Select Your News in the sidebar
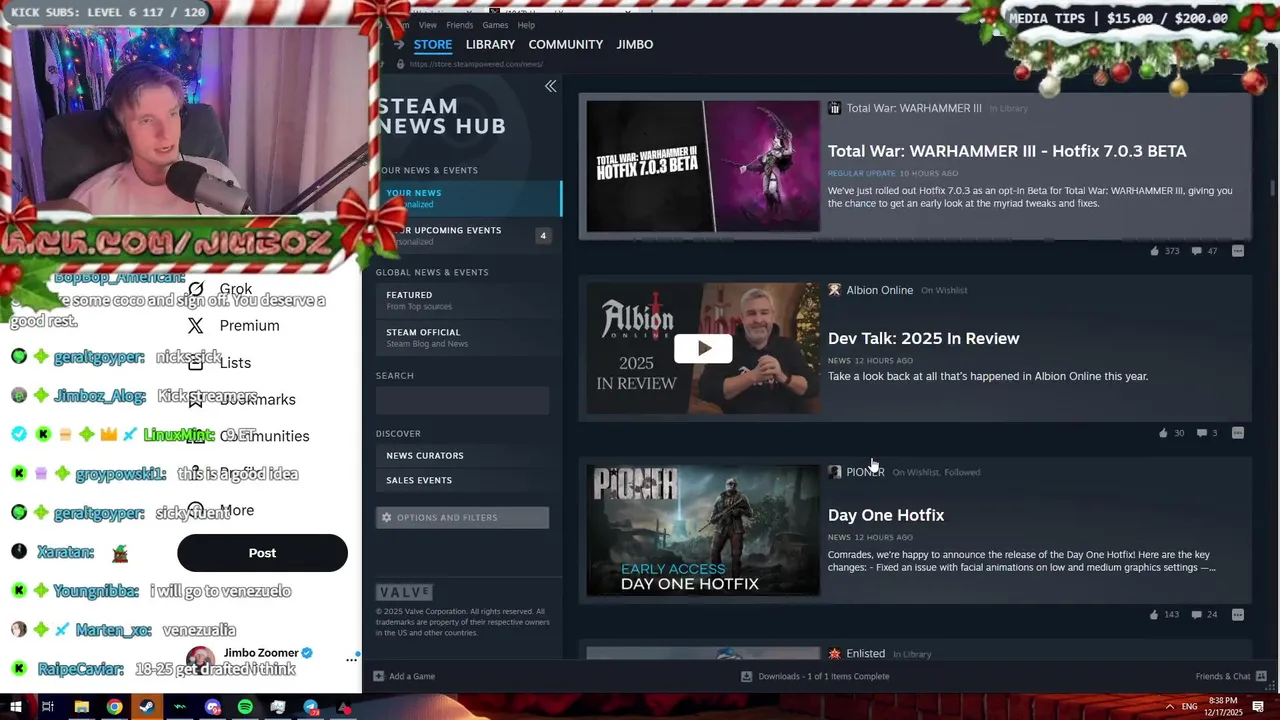Viewport: 1280px width, 720px height. [x=468, y=198]
